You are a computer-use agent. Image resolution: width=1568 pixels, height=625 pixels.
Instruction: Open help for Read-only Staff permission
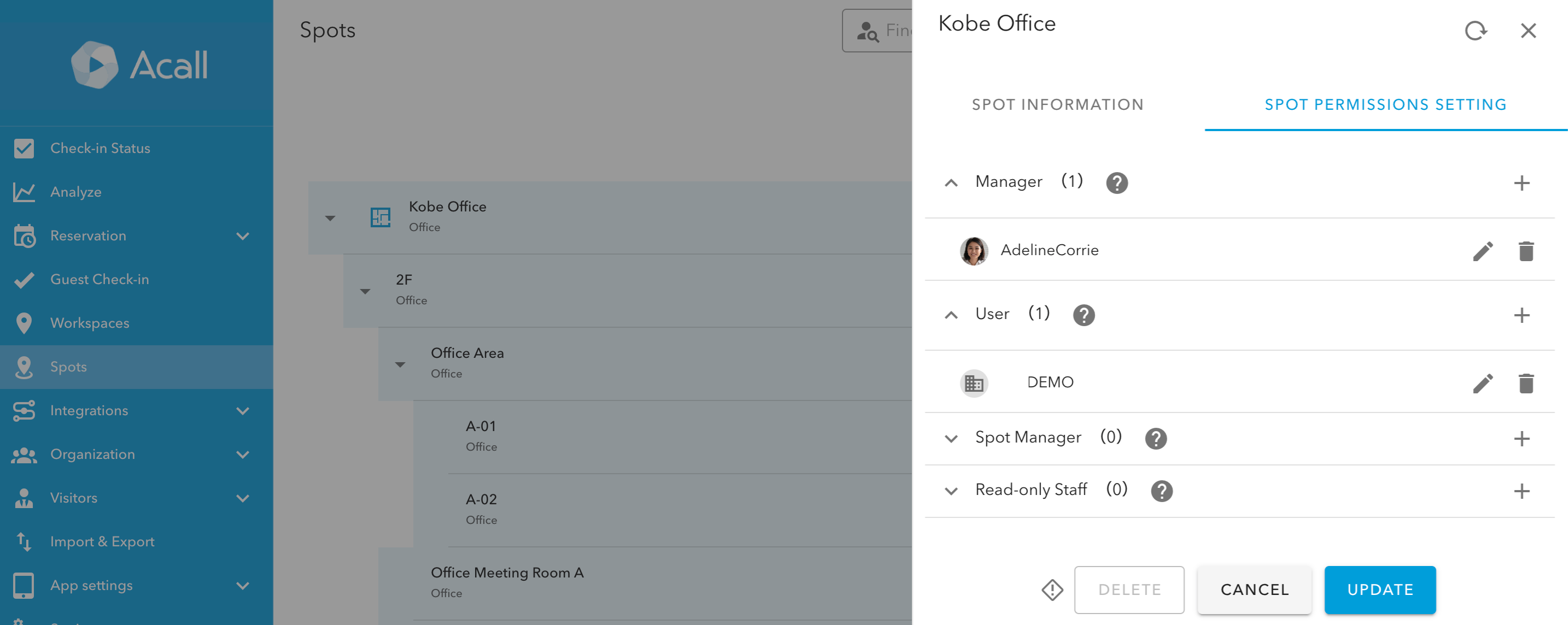click(1161, 491)
